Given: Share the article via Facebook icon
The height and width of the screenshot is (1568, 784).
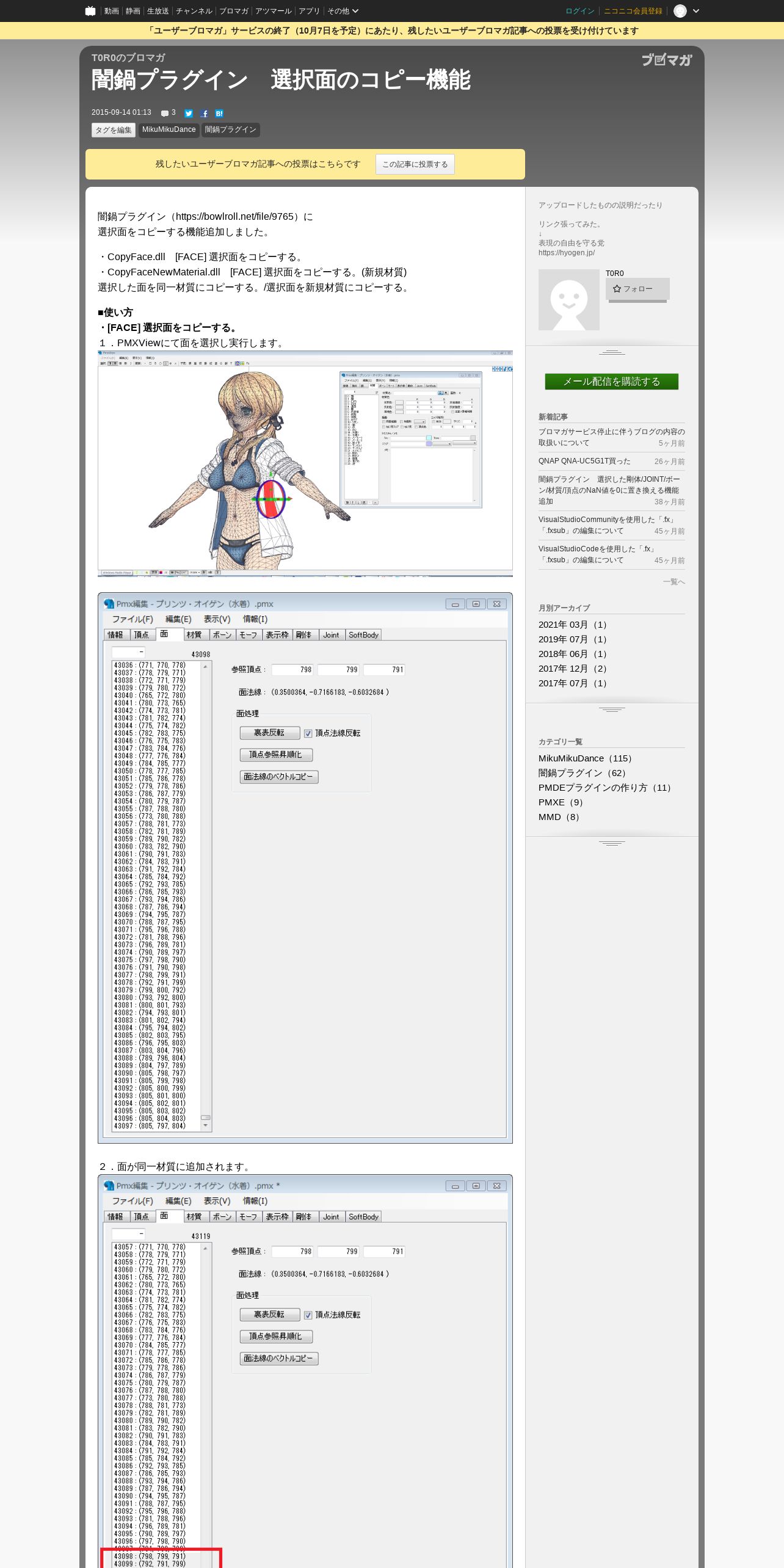Looking at the screenshot, I should pyautogui.click(x=204, y=114).
